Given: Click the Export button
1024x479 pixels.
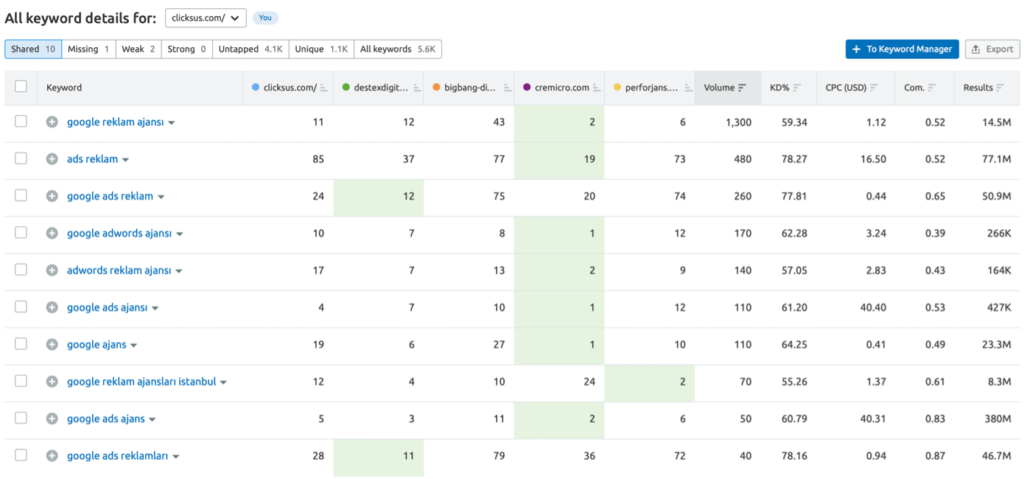Looking at the screenshot, I should coord(992,49).
